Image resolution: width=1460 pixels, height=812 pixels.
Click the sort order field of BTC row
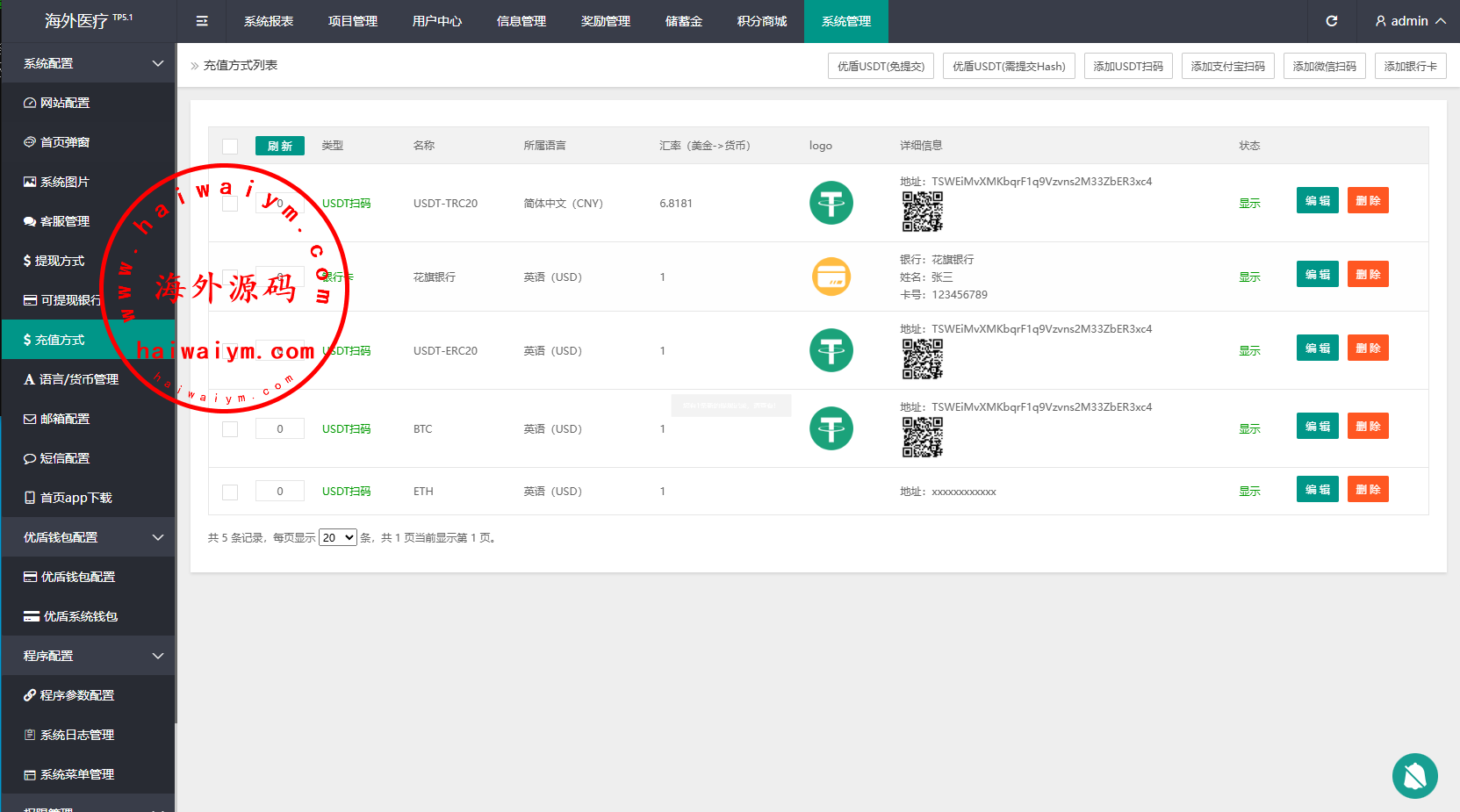[x=280, y=428]
